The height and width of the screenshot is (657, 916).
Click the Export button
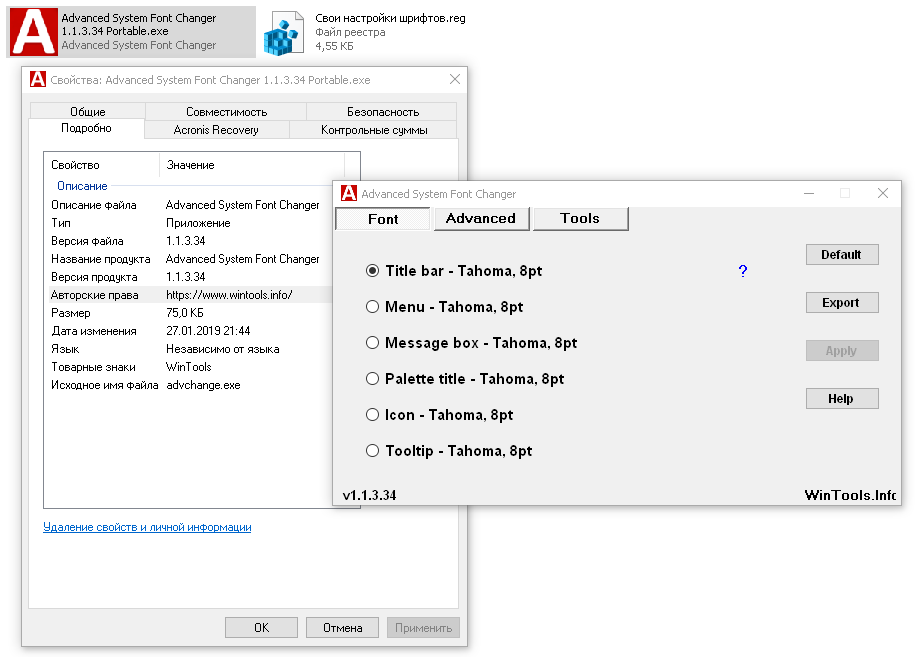[x=842, y=303]
